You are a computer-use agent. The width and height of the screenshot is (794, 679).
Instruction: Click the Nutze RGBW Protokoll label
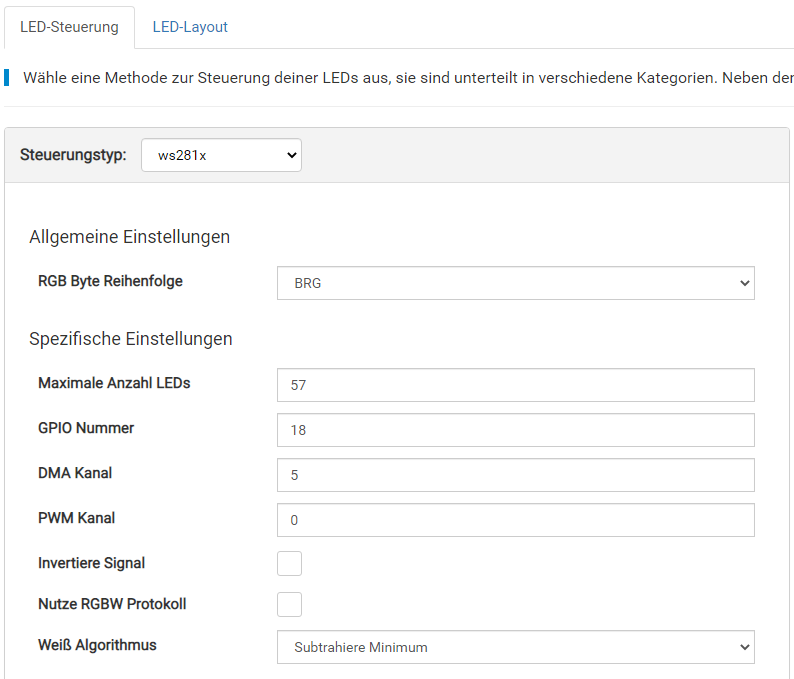point(112,604)
